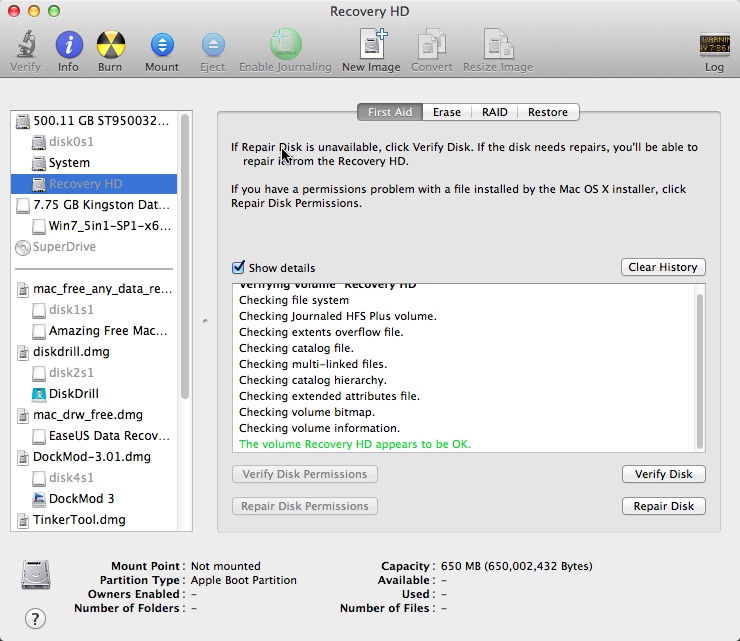The height and width of the screenshot is (641, 740).
Task: Select disk0s1 in the sidebar
Action: 94,142
